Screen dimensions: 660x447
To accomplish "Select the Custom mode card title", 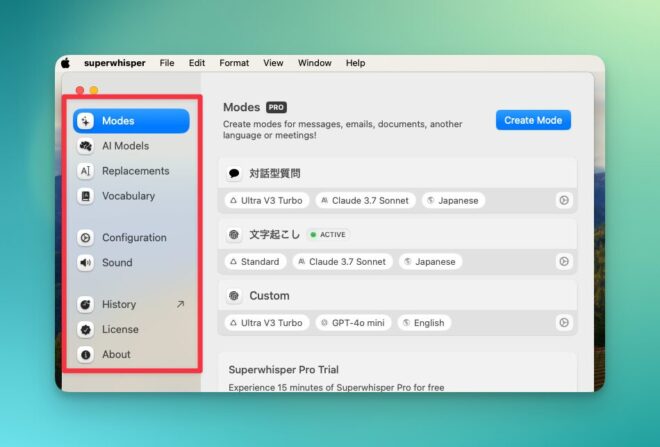I will tap(269, 295).
